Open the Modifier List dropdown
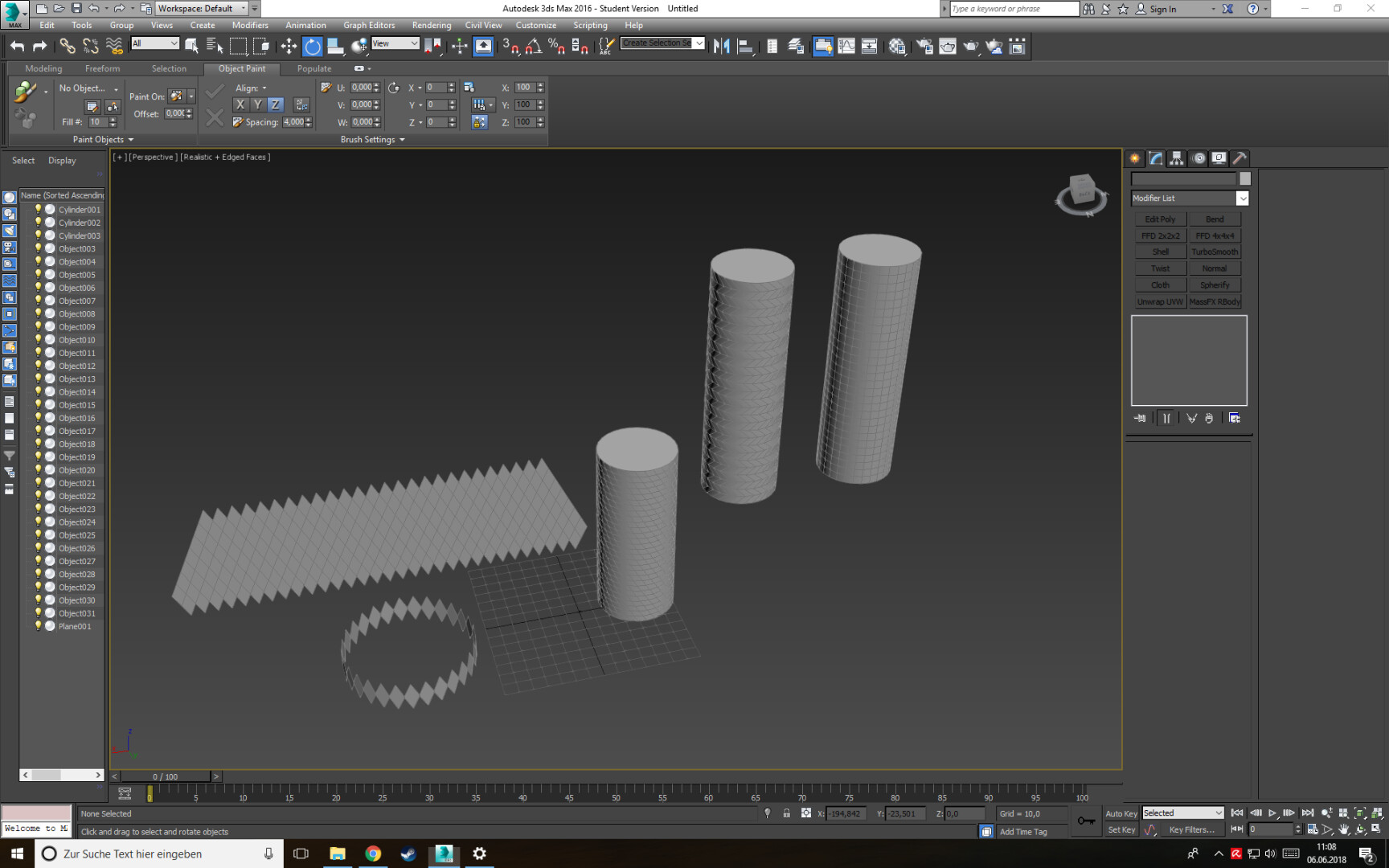 coord(1190,198)
